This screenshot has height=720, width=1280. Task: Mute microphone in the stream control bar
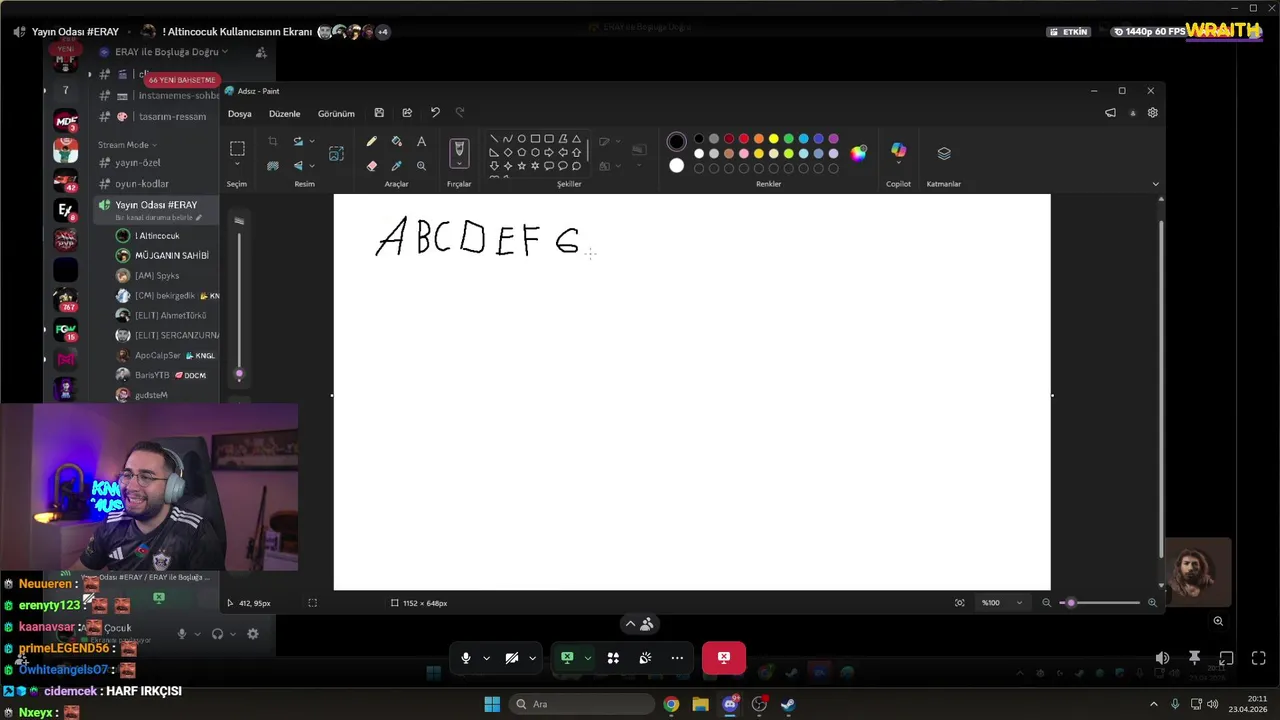(466, 658)
